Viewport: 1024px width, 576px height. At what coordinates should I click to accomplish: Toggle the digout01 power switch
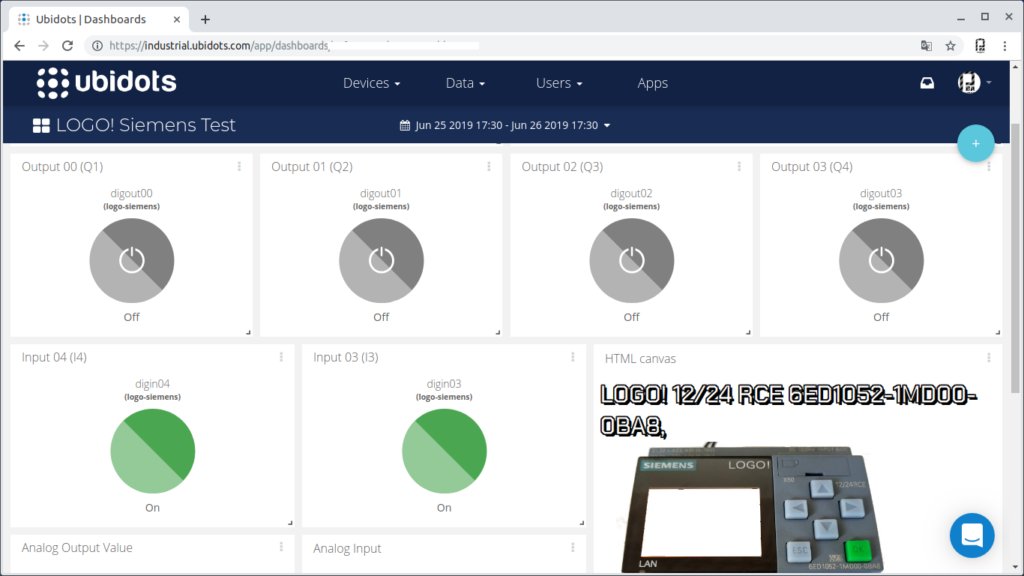381,261
